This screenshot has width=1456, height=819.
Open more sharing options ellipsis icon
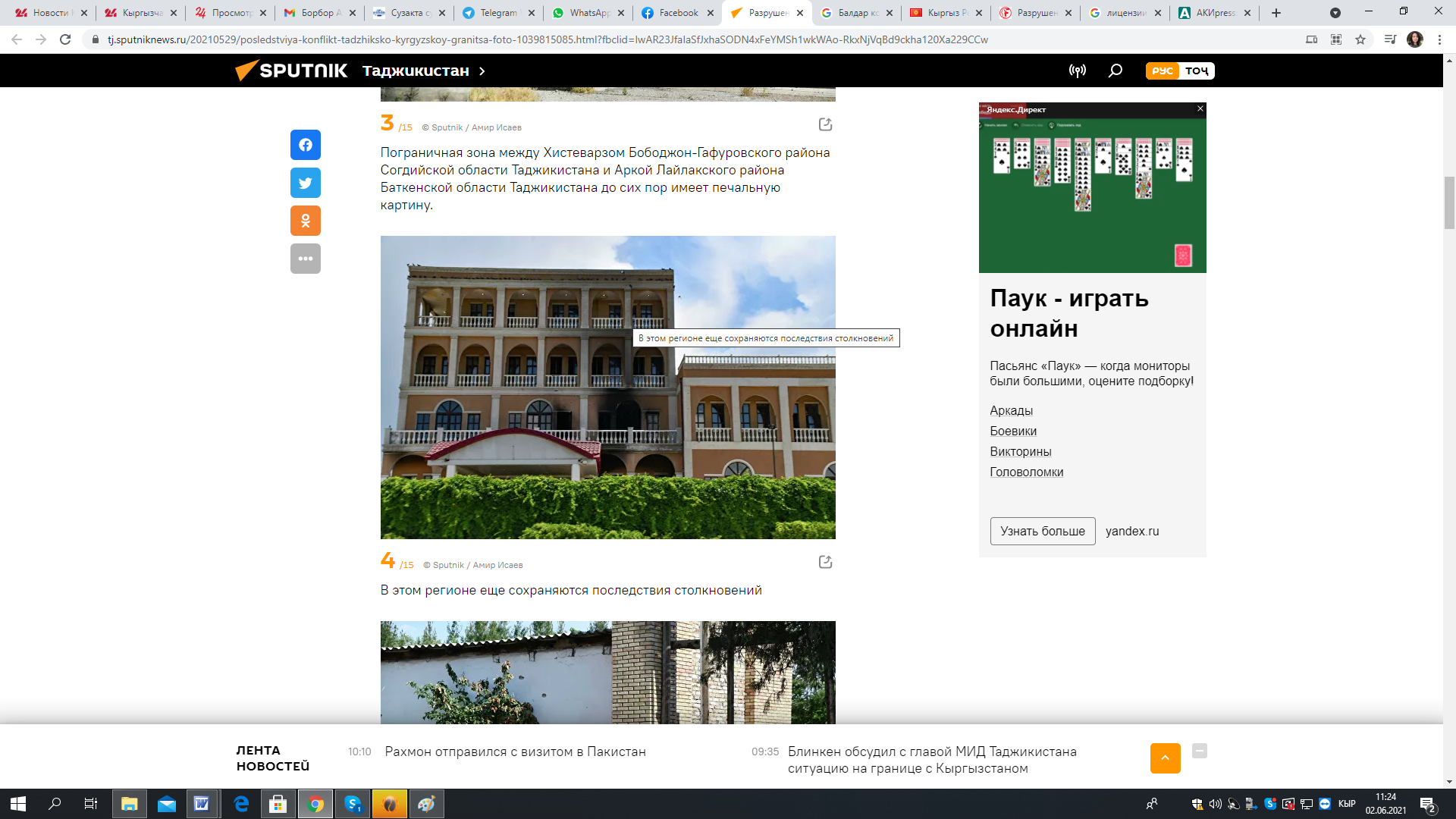pos(305,259)
